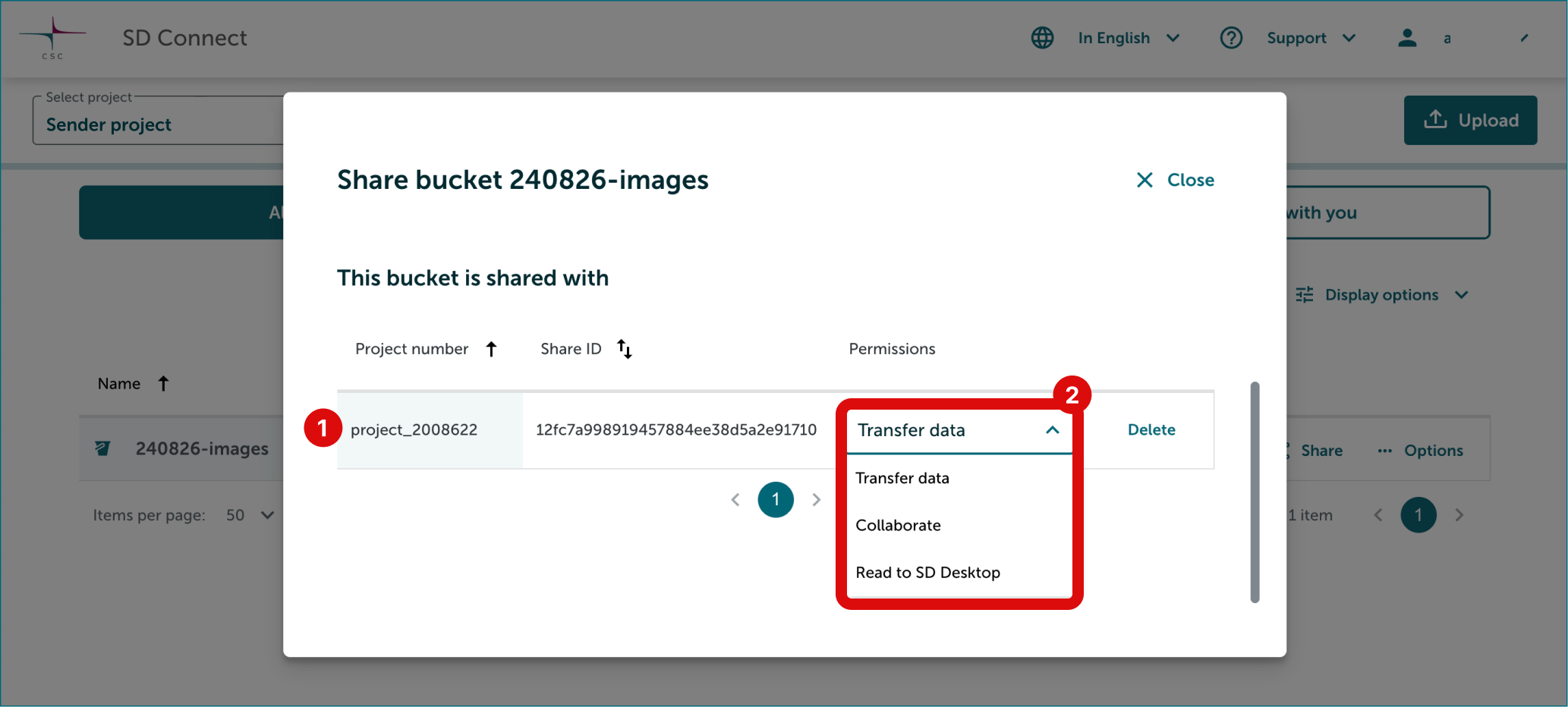Click the three-dots Options icon

point(1385,451)
